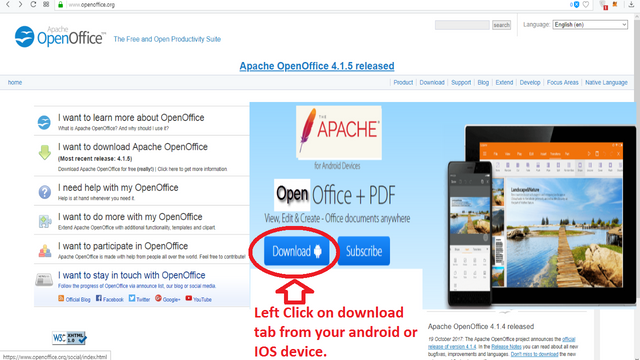Click the Apache OpenOffice 4.1.4 released heading
The image size is (640, 360).
481,327
